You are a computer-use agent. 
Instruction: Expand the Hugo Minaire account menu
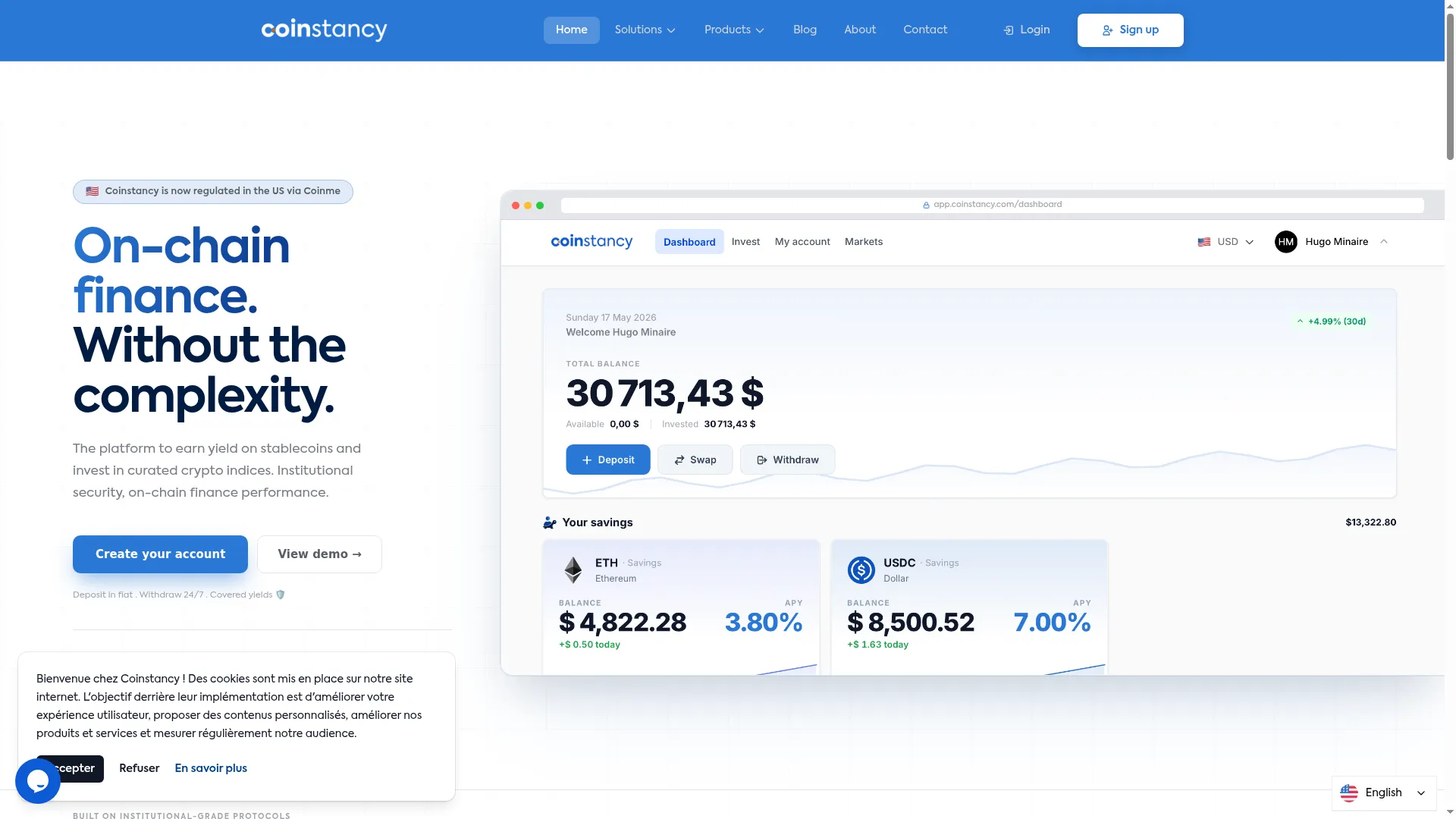[x=1332, y=242]
